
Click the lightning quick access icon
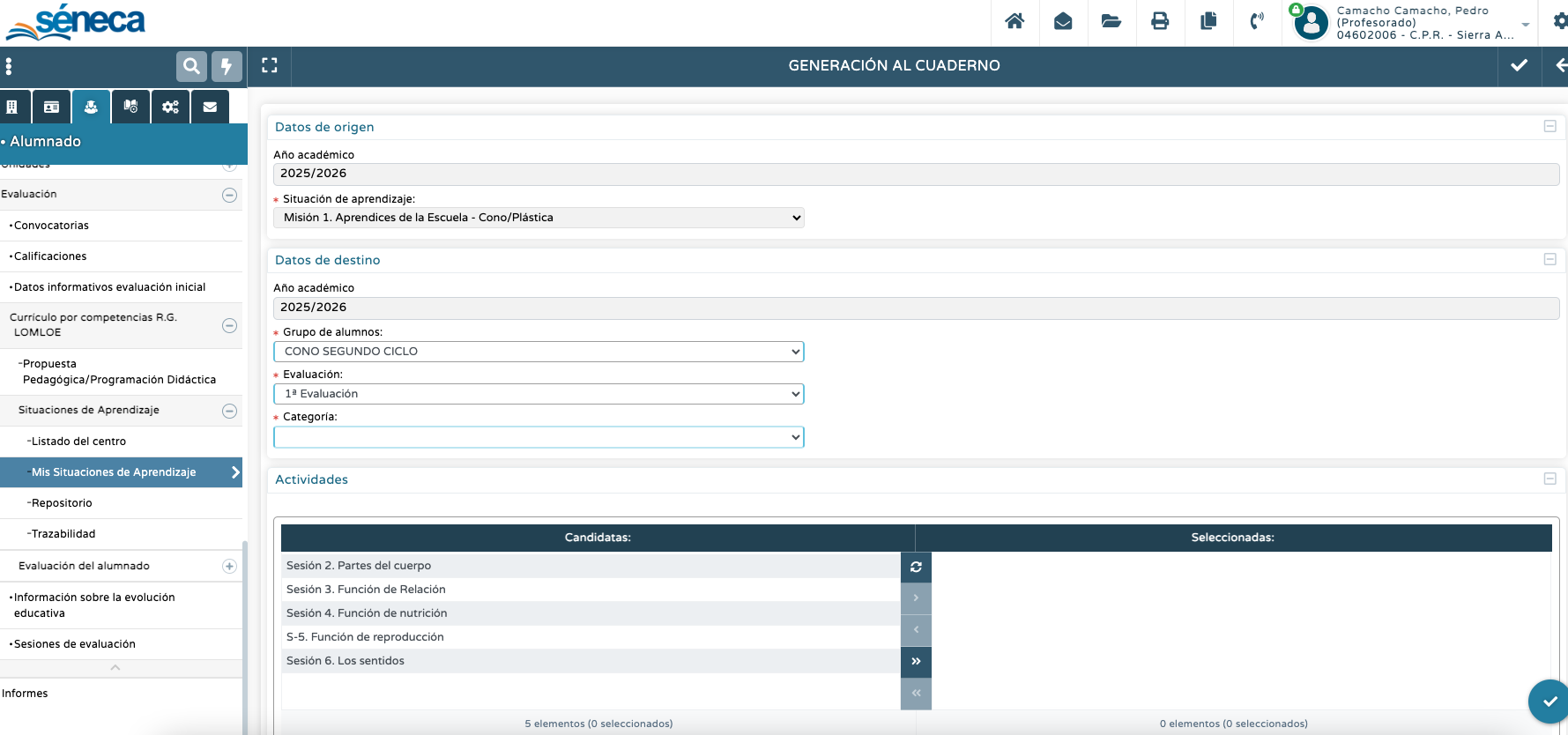point(227,66)
